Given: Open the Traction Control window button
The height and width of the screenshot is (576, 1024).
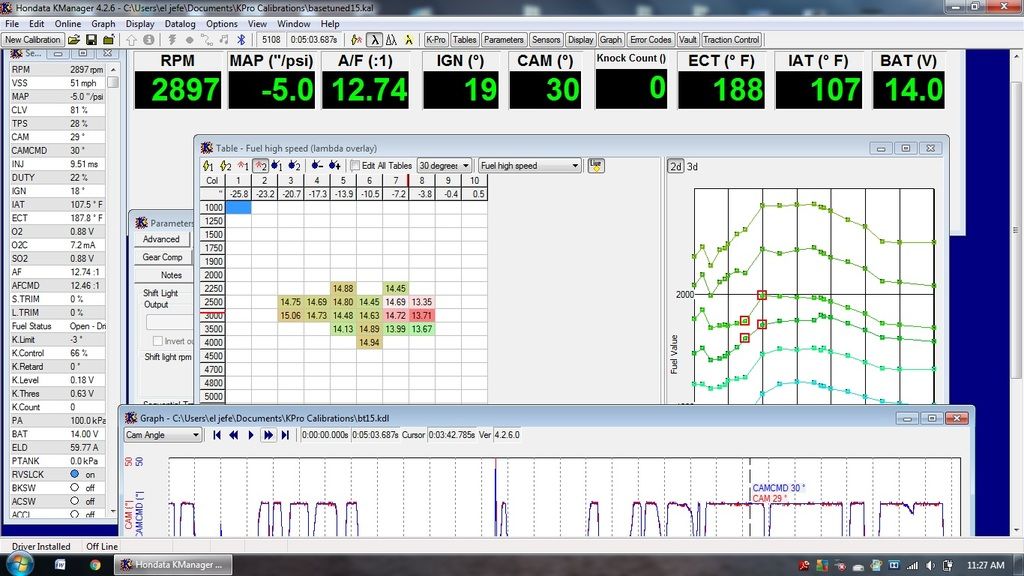Looking at the screenshot, I should coord(731,40).
